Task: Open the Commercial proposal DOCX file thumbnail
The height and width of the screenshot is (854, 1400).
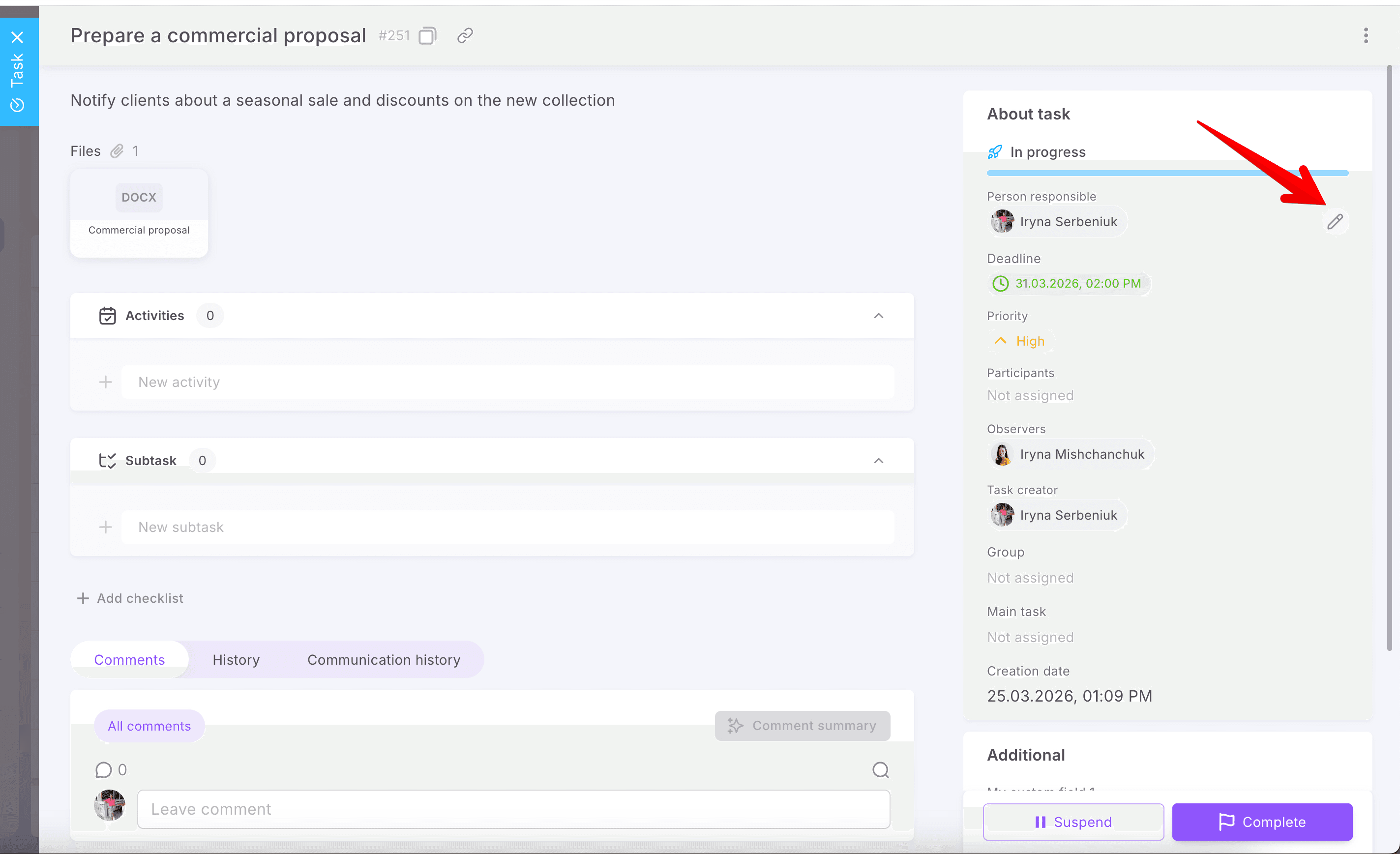Action: click(139, 213)
